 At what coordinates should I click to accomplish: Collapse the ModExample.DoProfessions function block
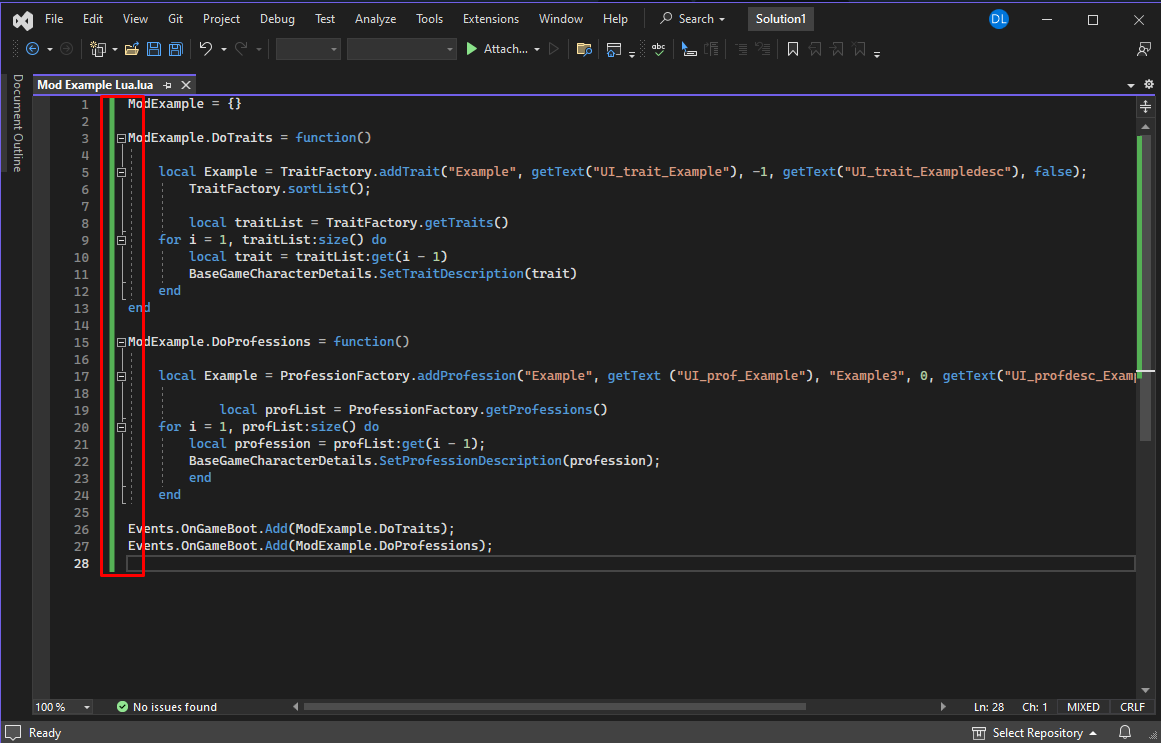pos(121,342)
